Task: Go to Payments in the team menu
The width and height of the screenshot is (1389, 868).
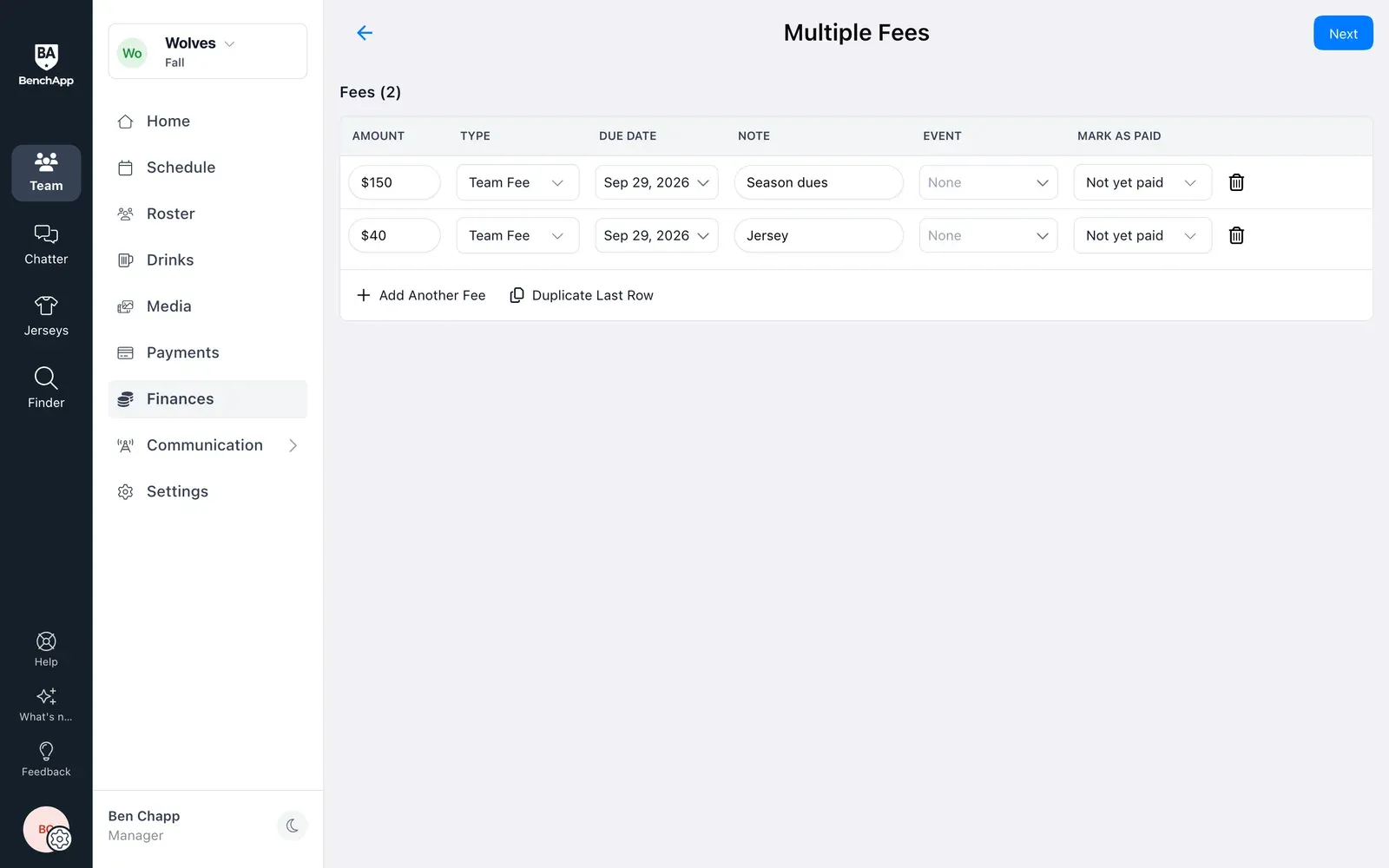Action: 207,352
